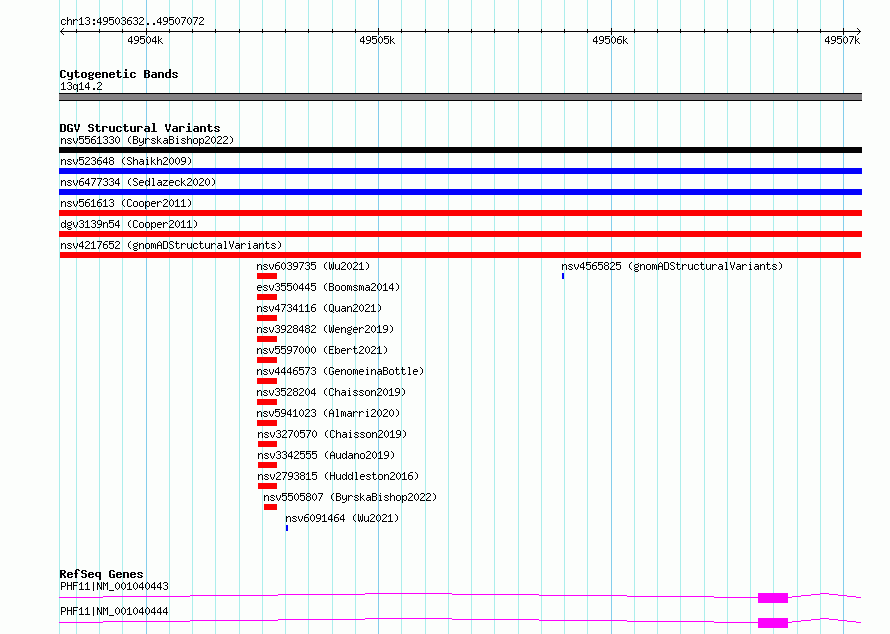Click the DGV Structural Variants track title
This screenshot has height=634, width=890.
pyautogui.click(x=140, y=128)
